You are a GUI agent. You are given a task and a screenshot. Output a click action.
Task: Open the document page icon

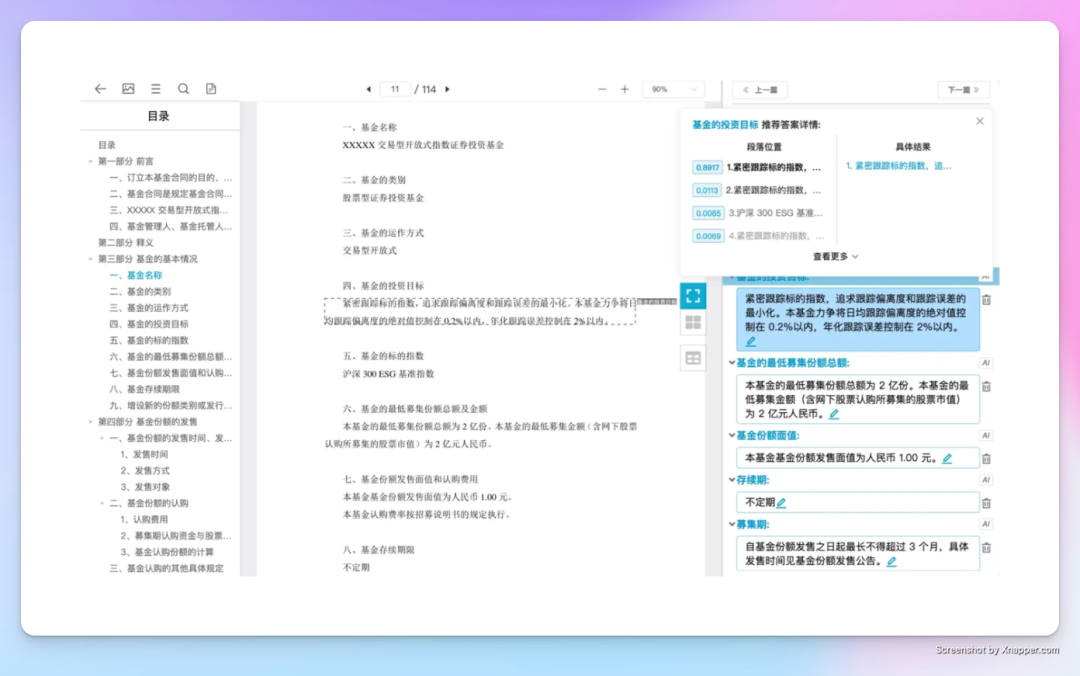click(211, 89)
